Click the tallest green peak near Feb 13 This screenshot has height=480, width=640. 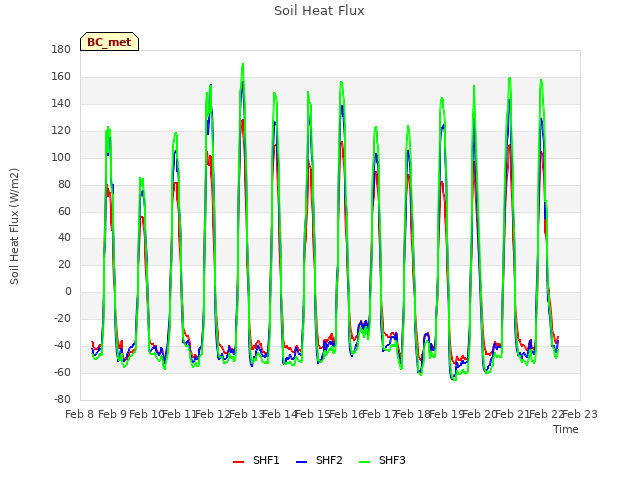tap(243, 64)
